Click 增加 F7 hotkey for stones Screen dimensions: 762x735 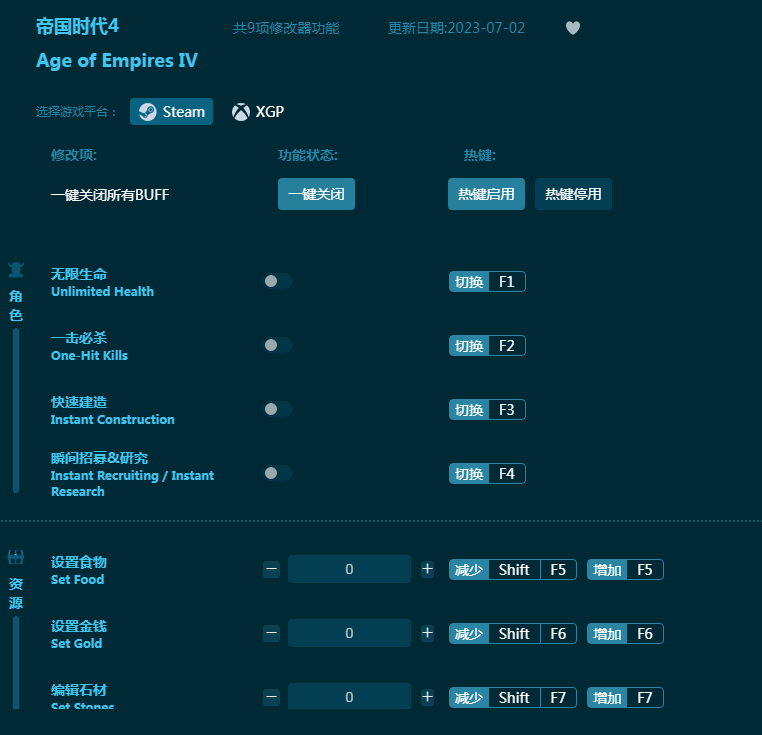pyautogui.click(x=625, y=698)
